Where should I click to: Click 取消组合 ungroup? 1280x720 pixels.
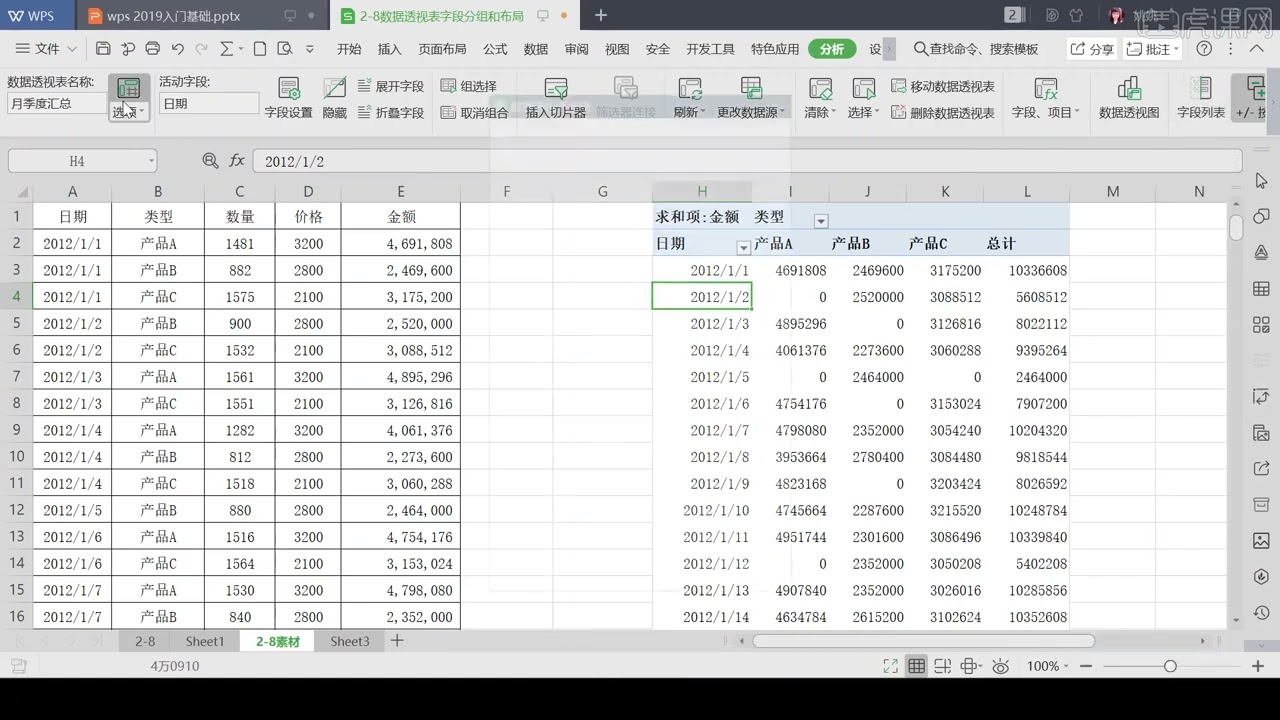[475, 113]
